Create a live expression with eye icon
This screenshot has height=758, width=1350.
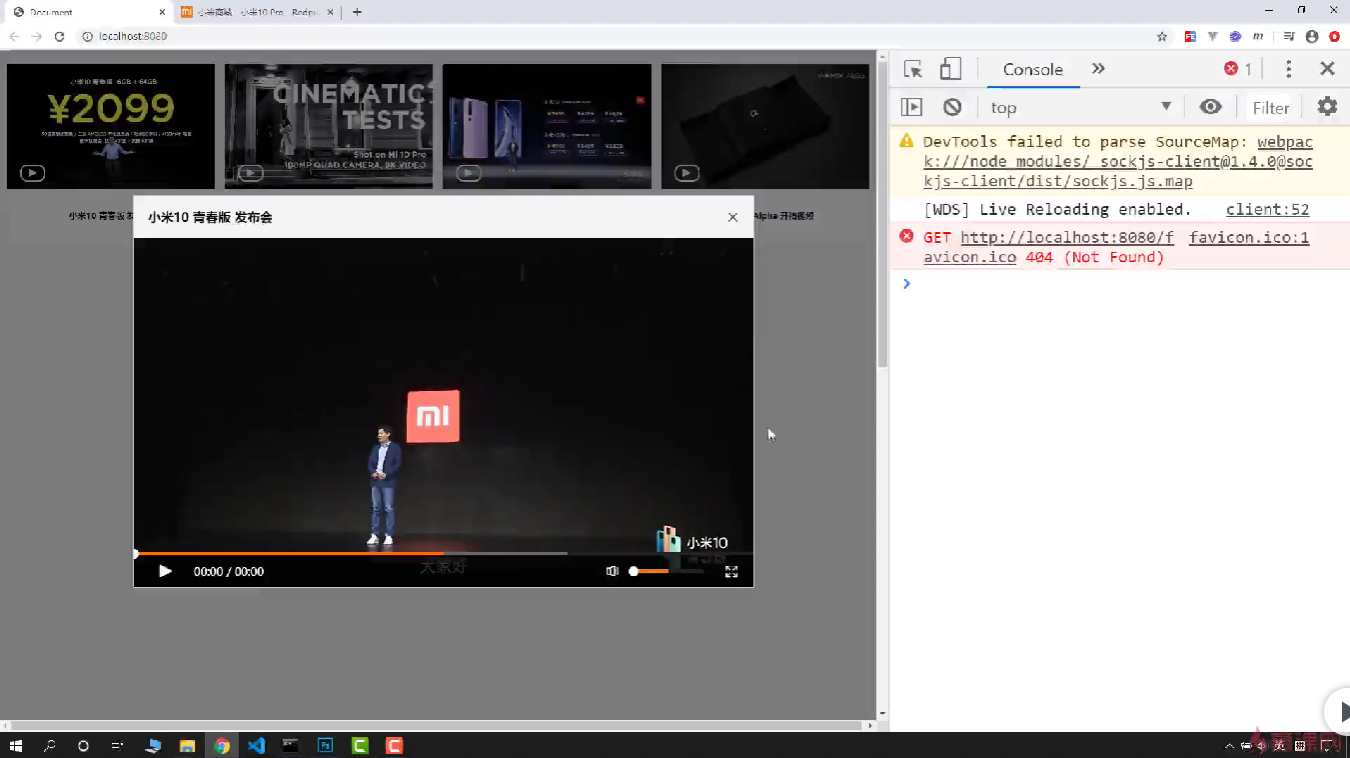click(1211, 107)
